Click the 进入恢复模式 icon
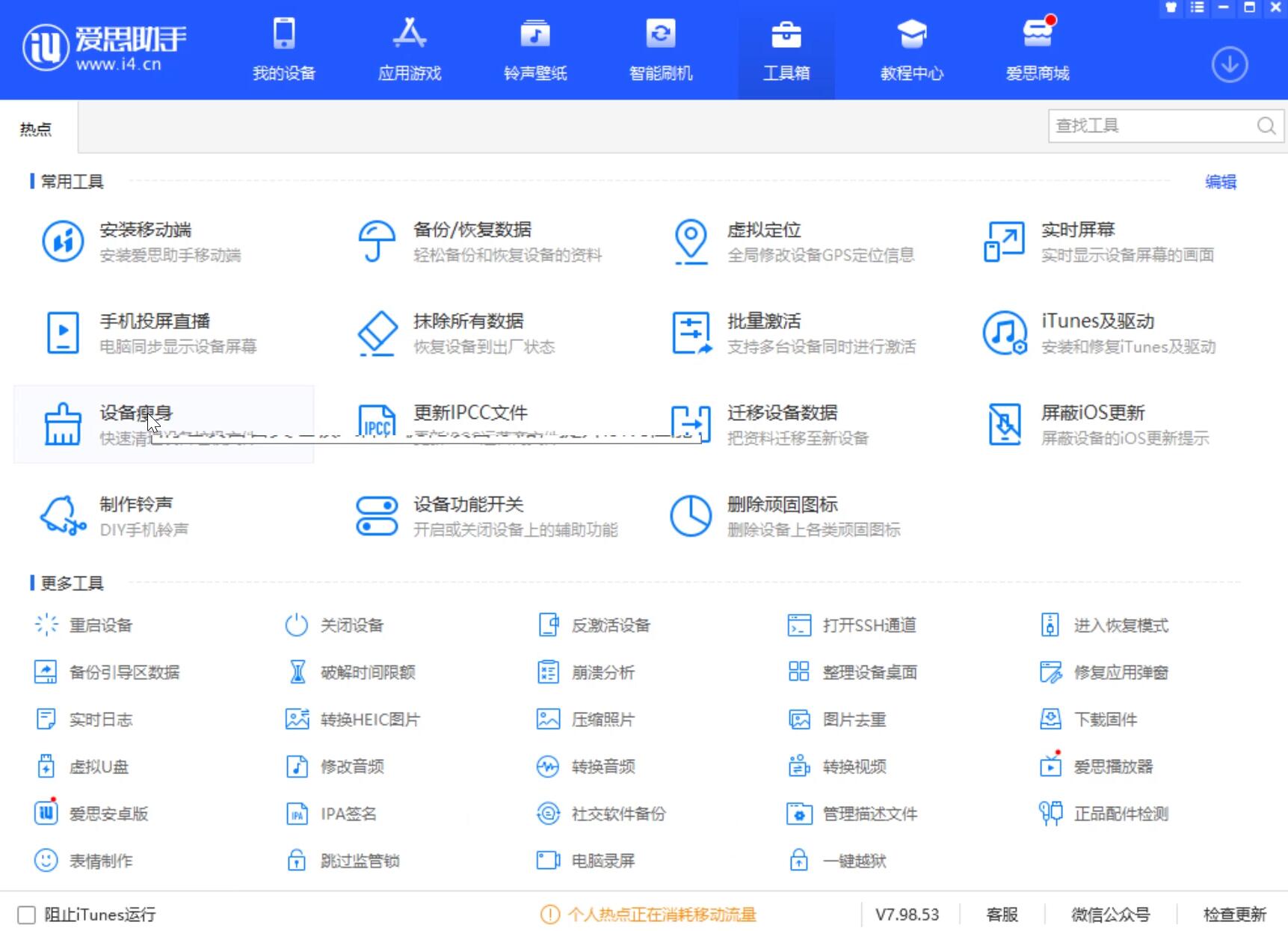The image size is (1288, 931). pos(1050,624)
